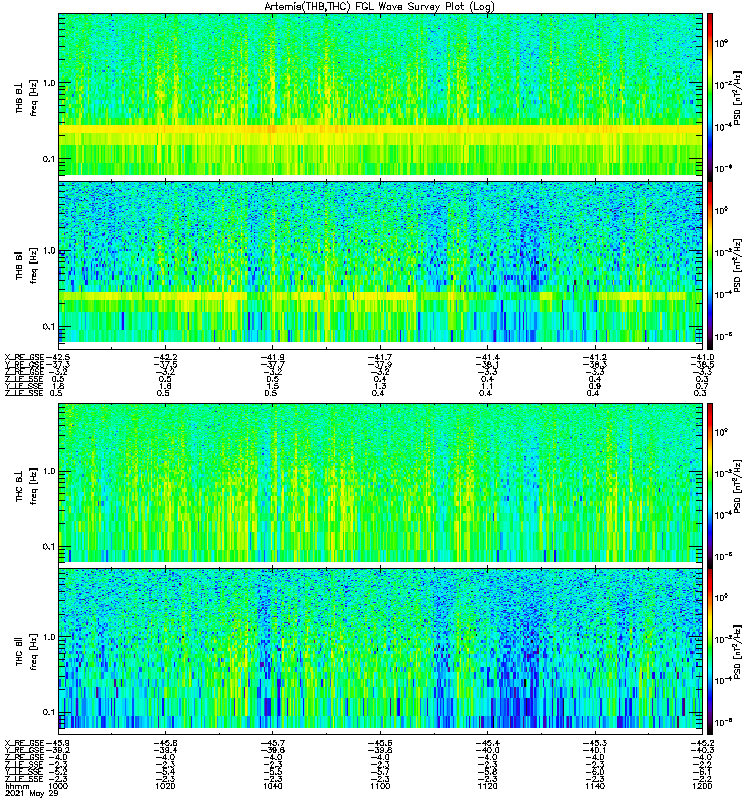This screenshot has width=750, height=800.
Task: Click the 1.0 frequency tick of THB B-parallel panel
Action: [x=49, y=251]
